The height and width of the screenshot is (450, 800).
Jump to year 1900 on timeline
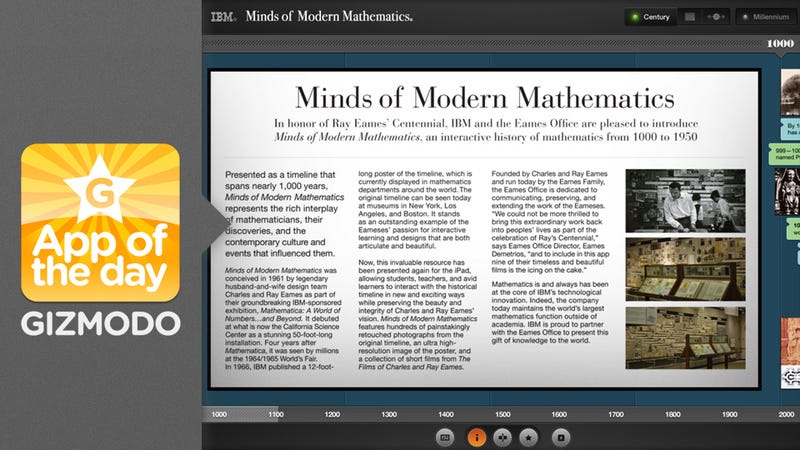coord(730,414)
